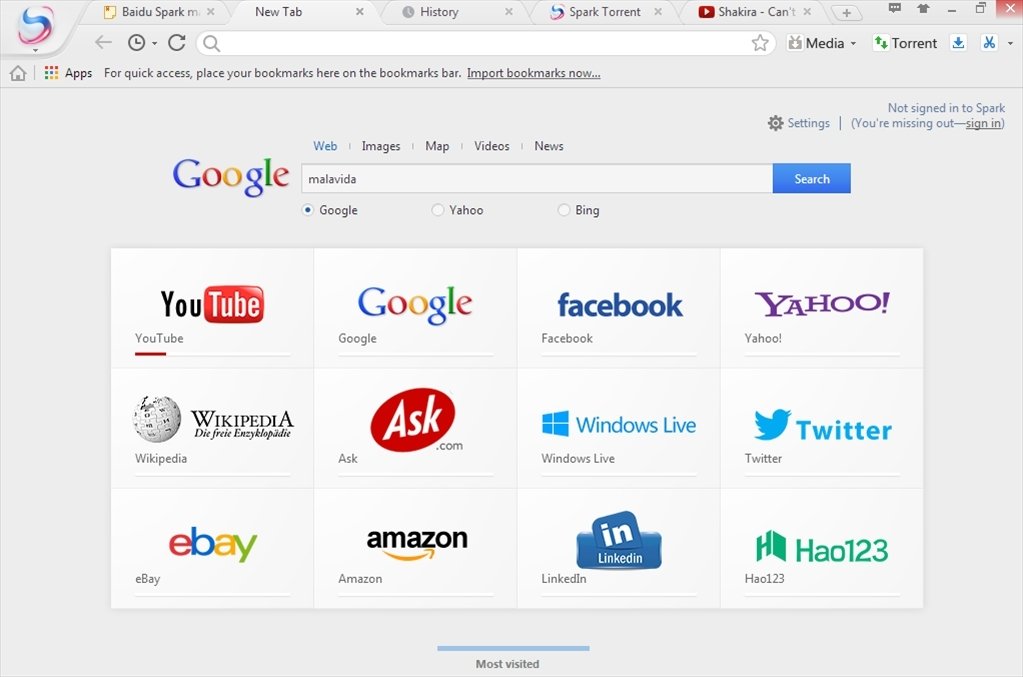
Task: Focus the empty address bar
Action: pos(484,44)
